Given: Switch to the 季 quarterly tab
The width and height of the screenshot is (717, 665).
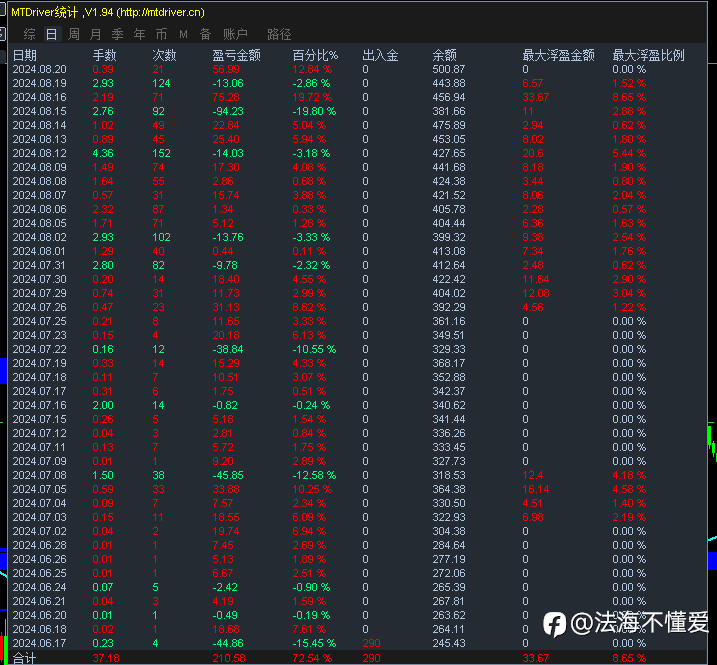Looking at the screenshot, I should [x=118, y=34].
